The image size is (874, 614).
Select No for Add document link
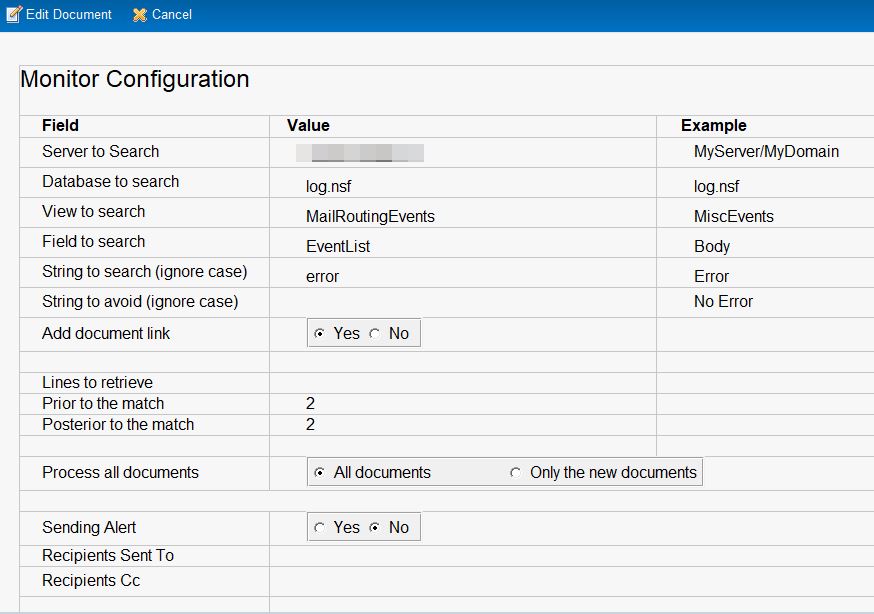coord(375,334)
